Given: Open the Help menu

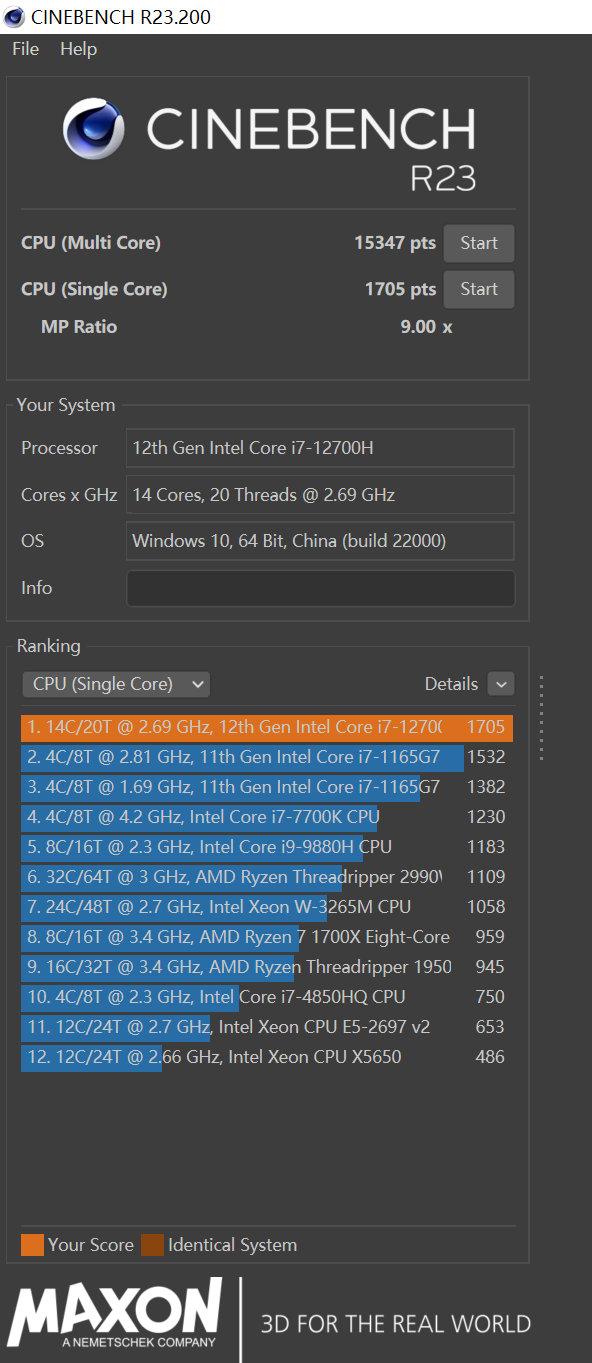Looking at the screenshot, I should [x=78, y=49].
